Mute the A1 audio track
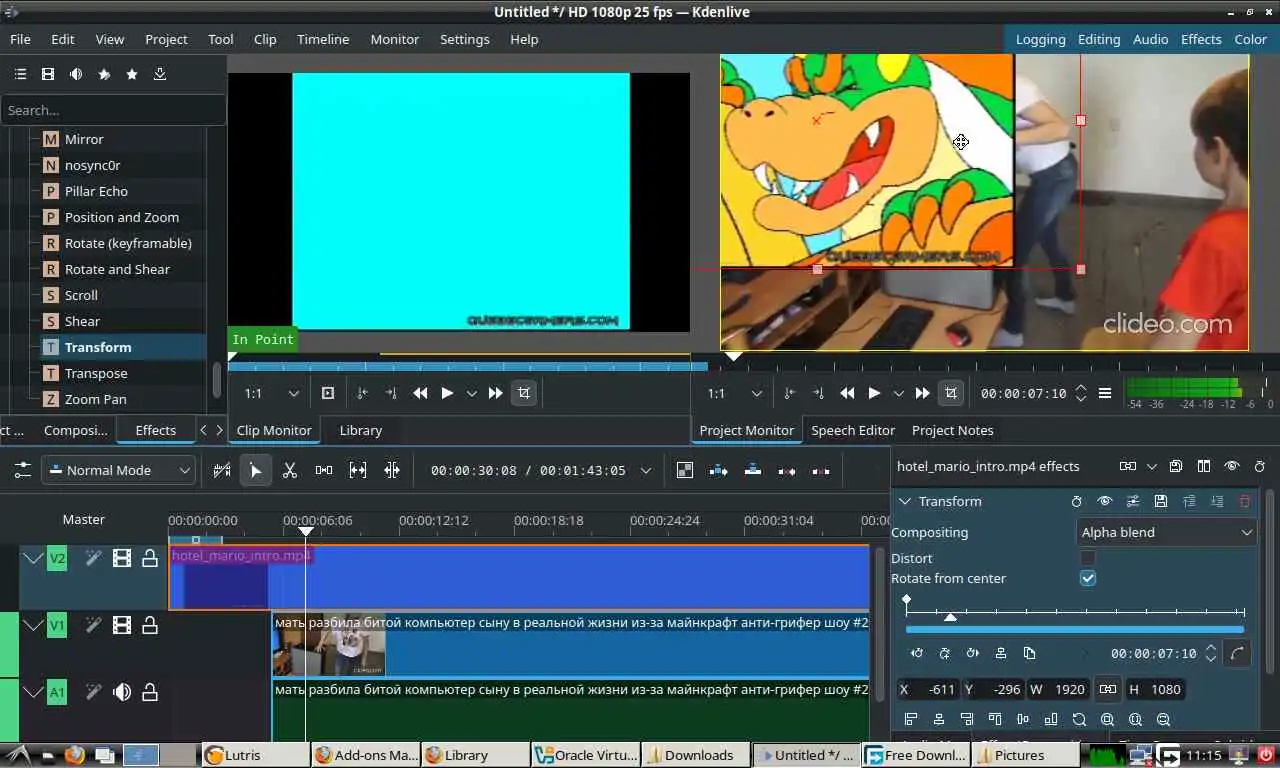 (x=122, y=691)
